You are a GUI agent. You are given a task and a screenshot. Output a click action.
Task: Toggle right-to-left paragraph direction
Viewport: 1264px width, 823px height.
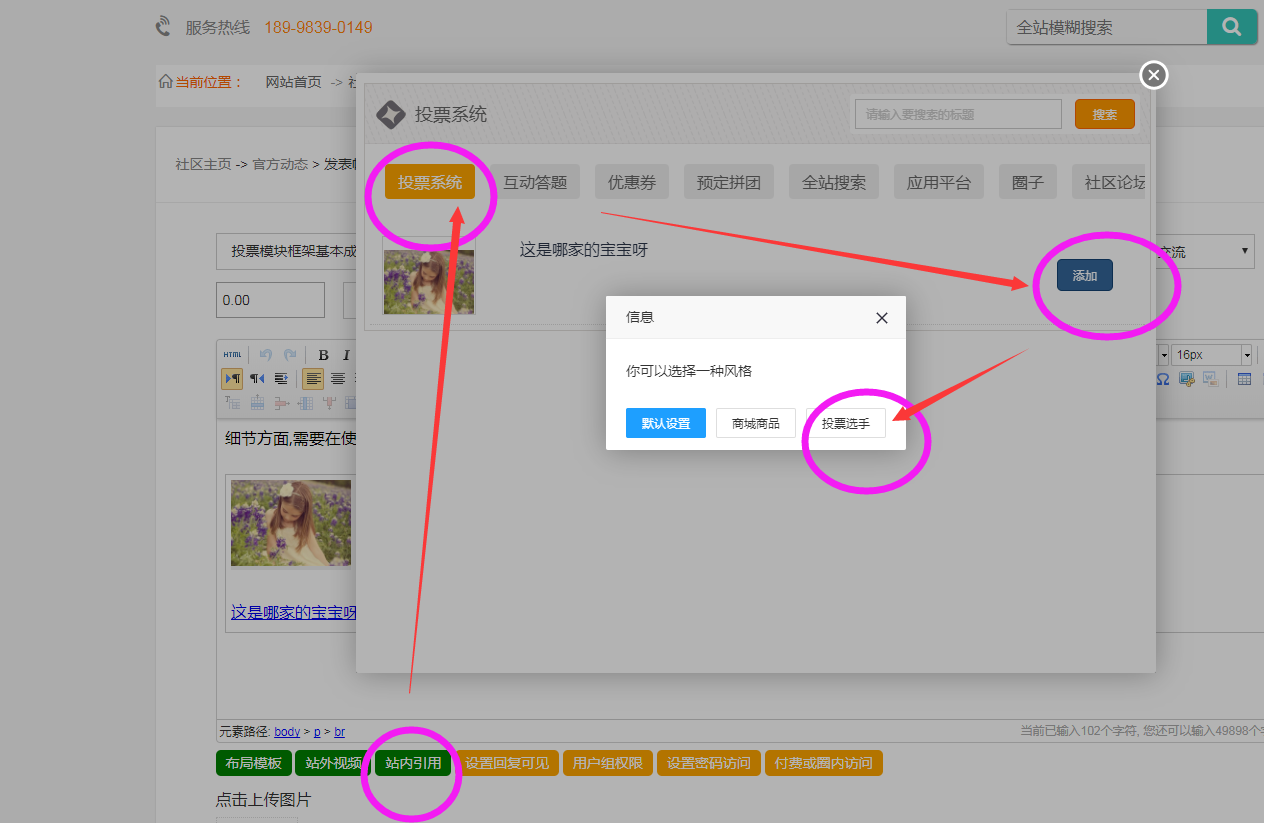click(x=257, y=379)
